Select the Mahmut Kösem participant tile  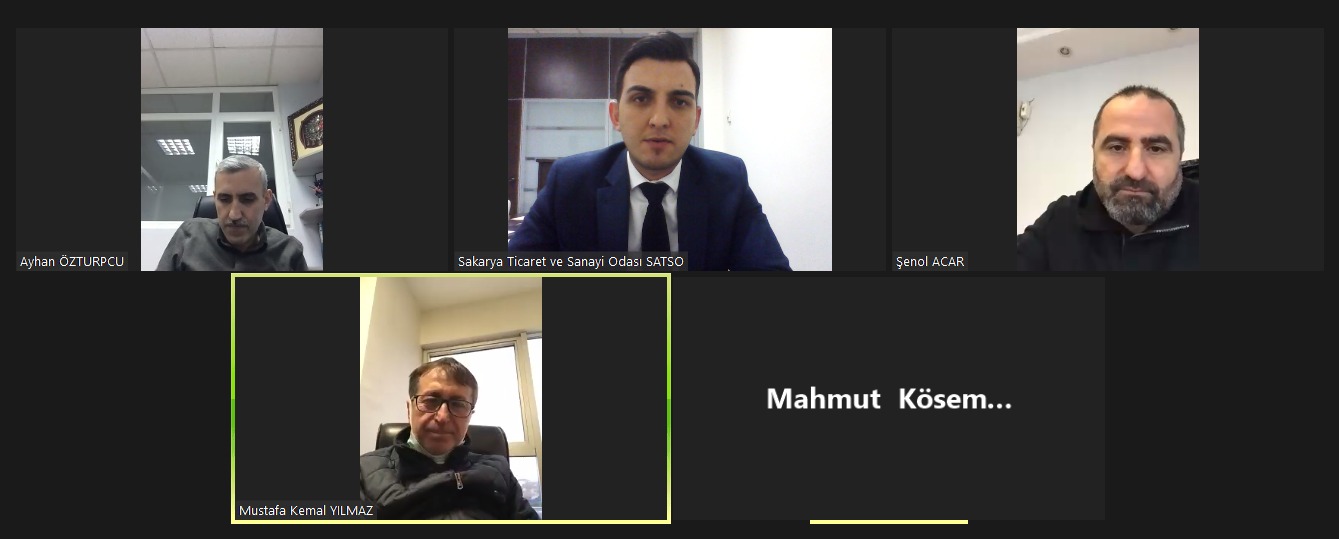(x=889, y=398)
